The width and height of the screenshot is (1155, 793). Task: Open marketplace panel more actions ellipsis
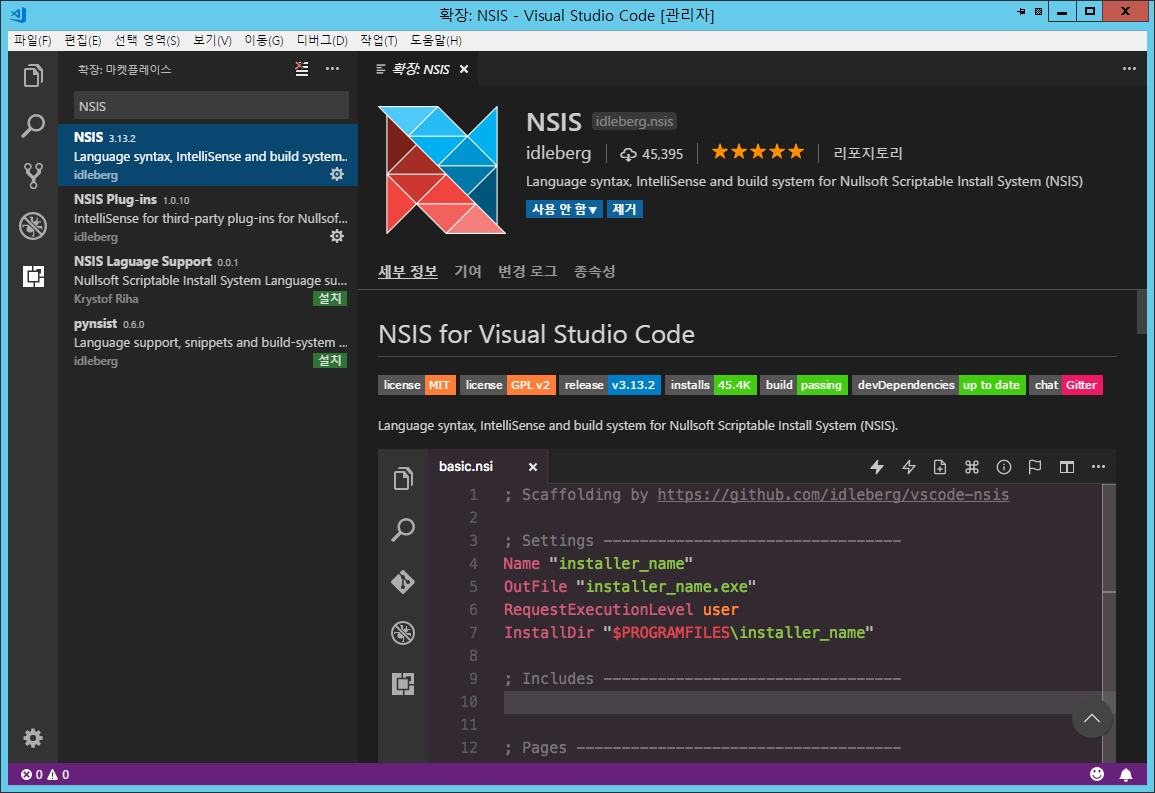click(x=333, y=69)
